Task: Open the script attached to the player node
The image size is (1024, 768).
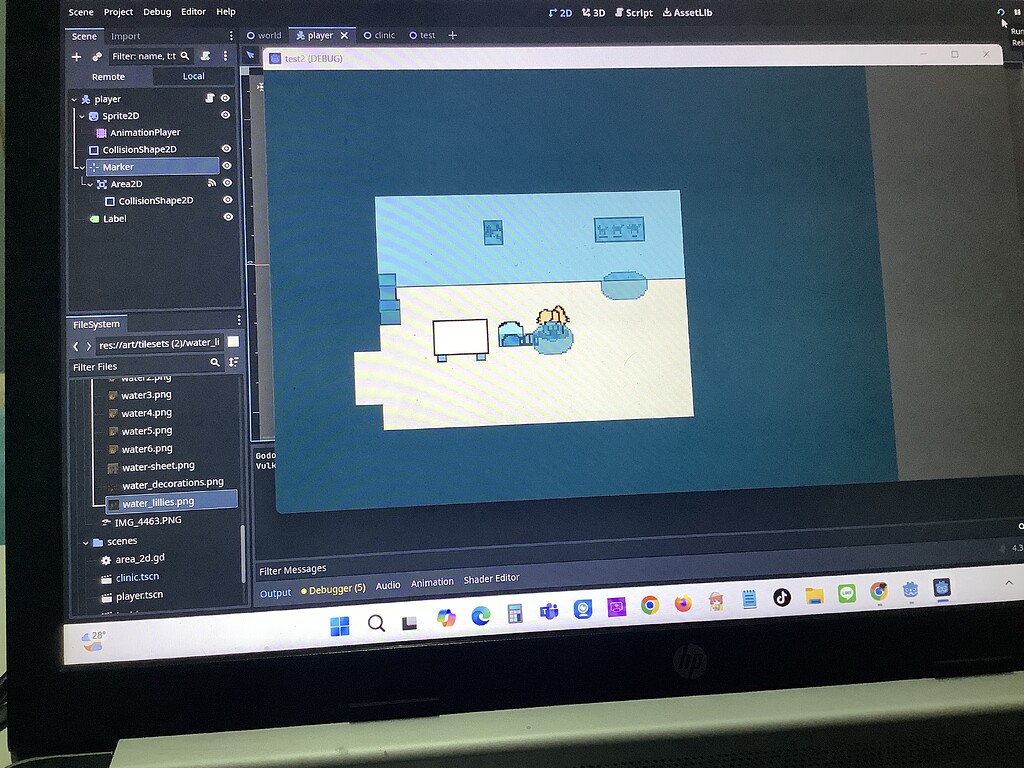Action: tap(210, 98)
